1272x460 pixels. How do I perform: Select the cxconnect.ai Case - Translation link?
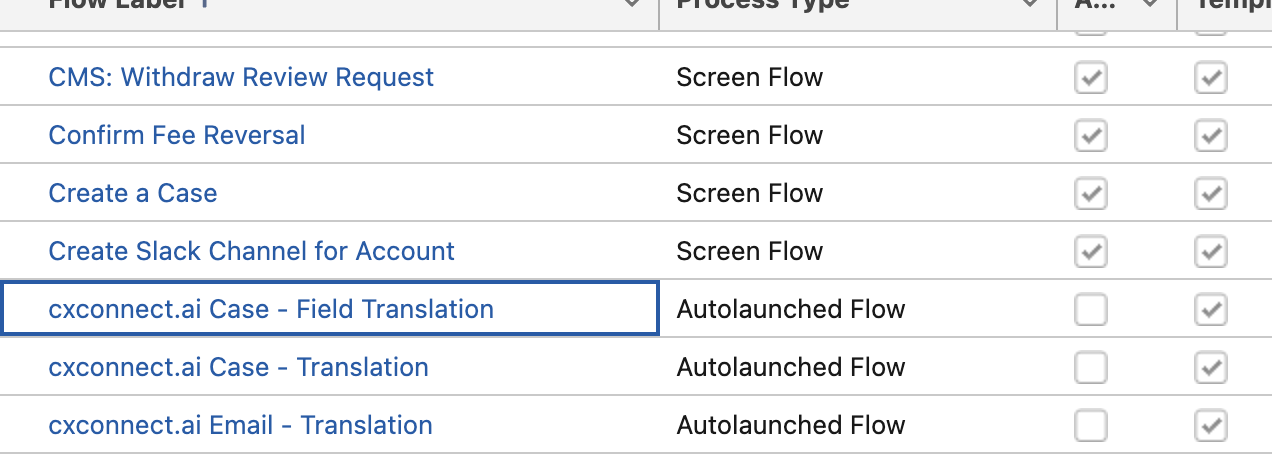[238, 368]
